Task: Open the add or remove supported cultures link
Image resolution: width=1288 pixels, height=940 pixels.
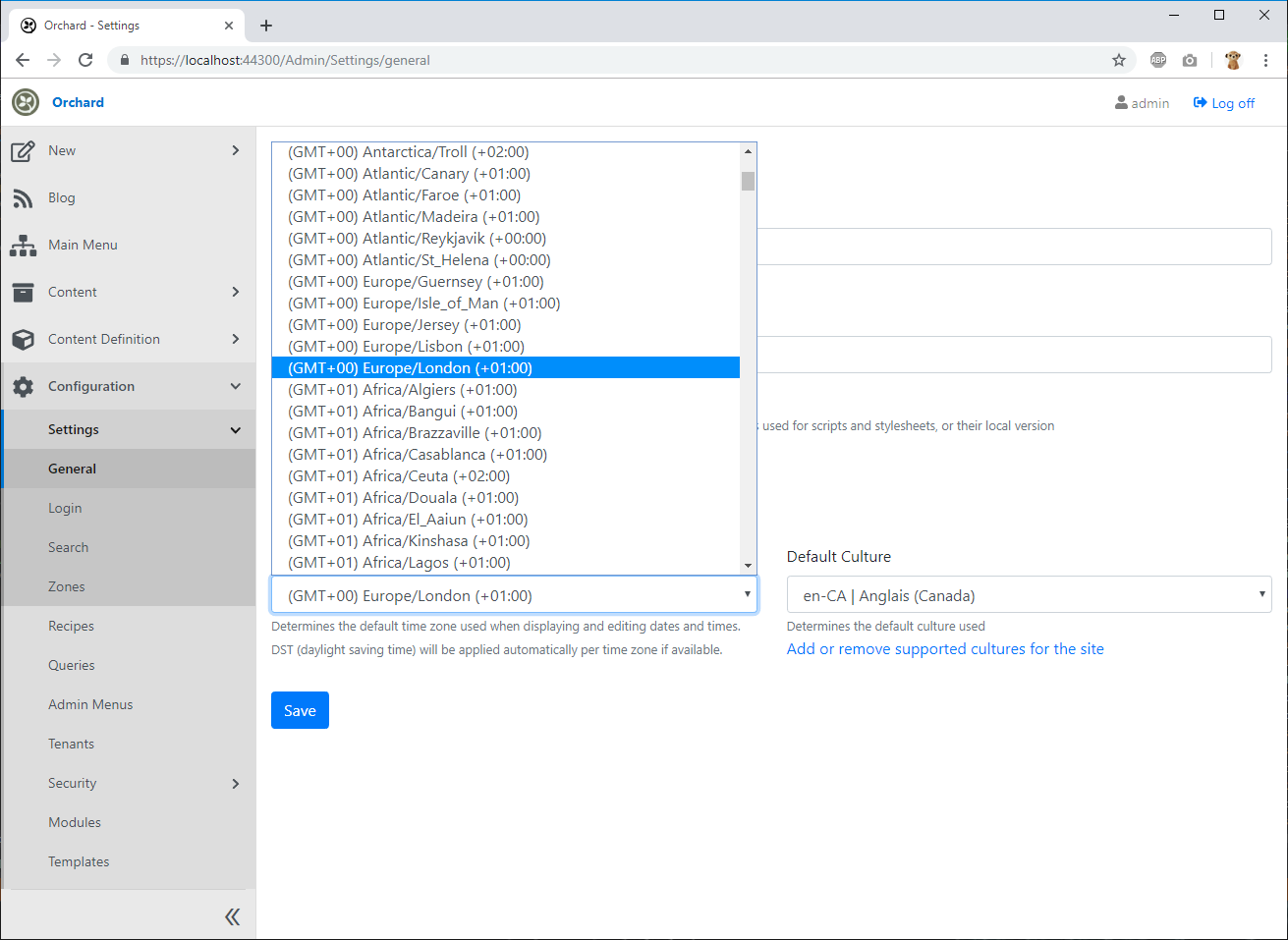Action: coord(945,648)
